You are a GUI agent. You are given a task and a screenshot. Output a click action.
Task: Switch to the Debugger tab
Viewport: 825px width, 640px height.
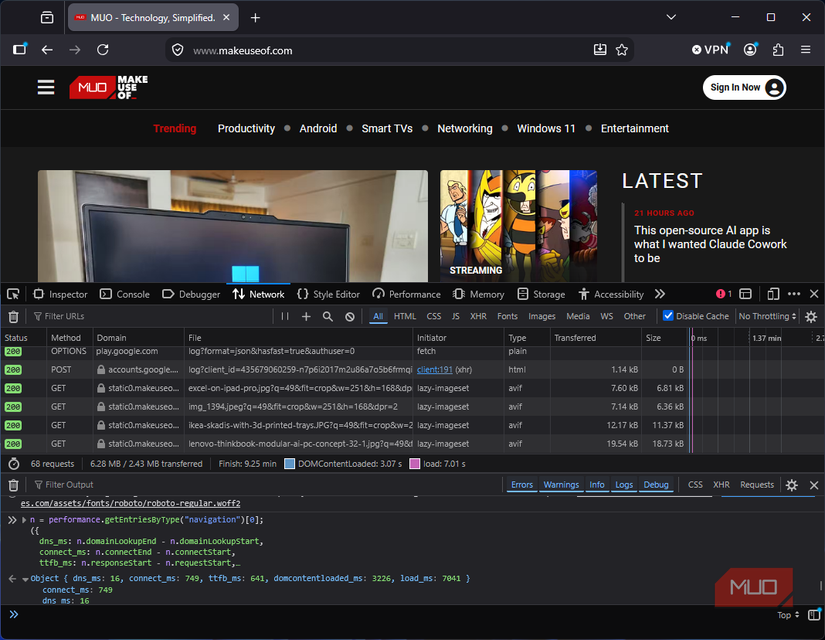191,294
